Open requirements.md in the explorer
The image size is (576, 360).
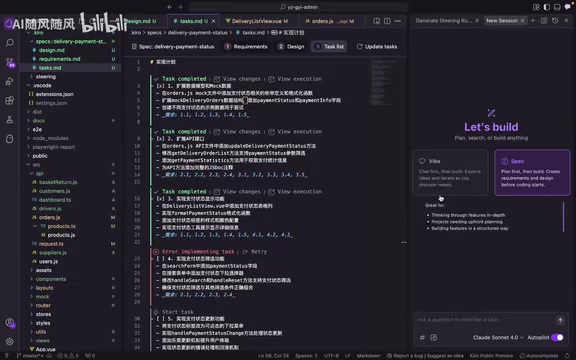tap(59, 59)
